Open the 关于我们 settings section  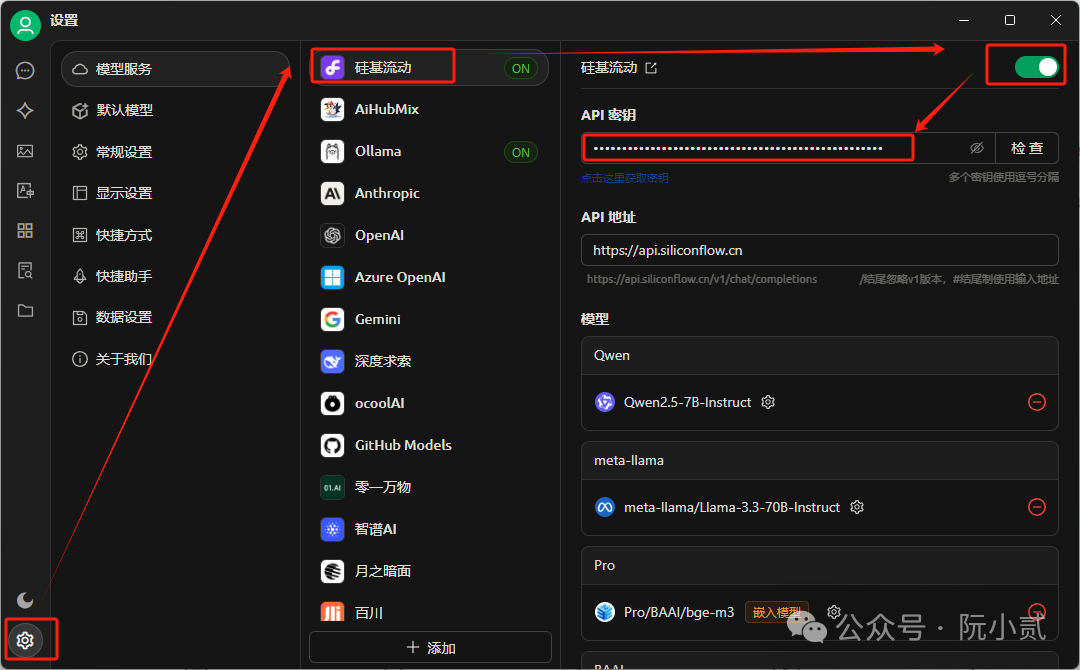175,359
